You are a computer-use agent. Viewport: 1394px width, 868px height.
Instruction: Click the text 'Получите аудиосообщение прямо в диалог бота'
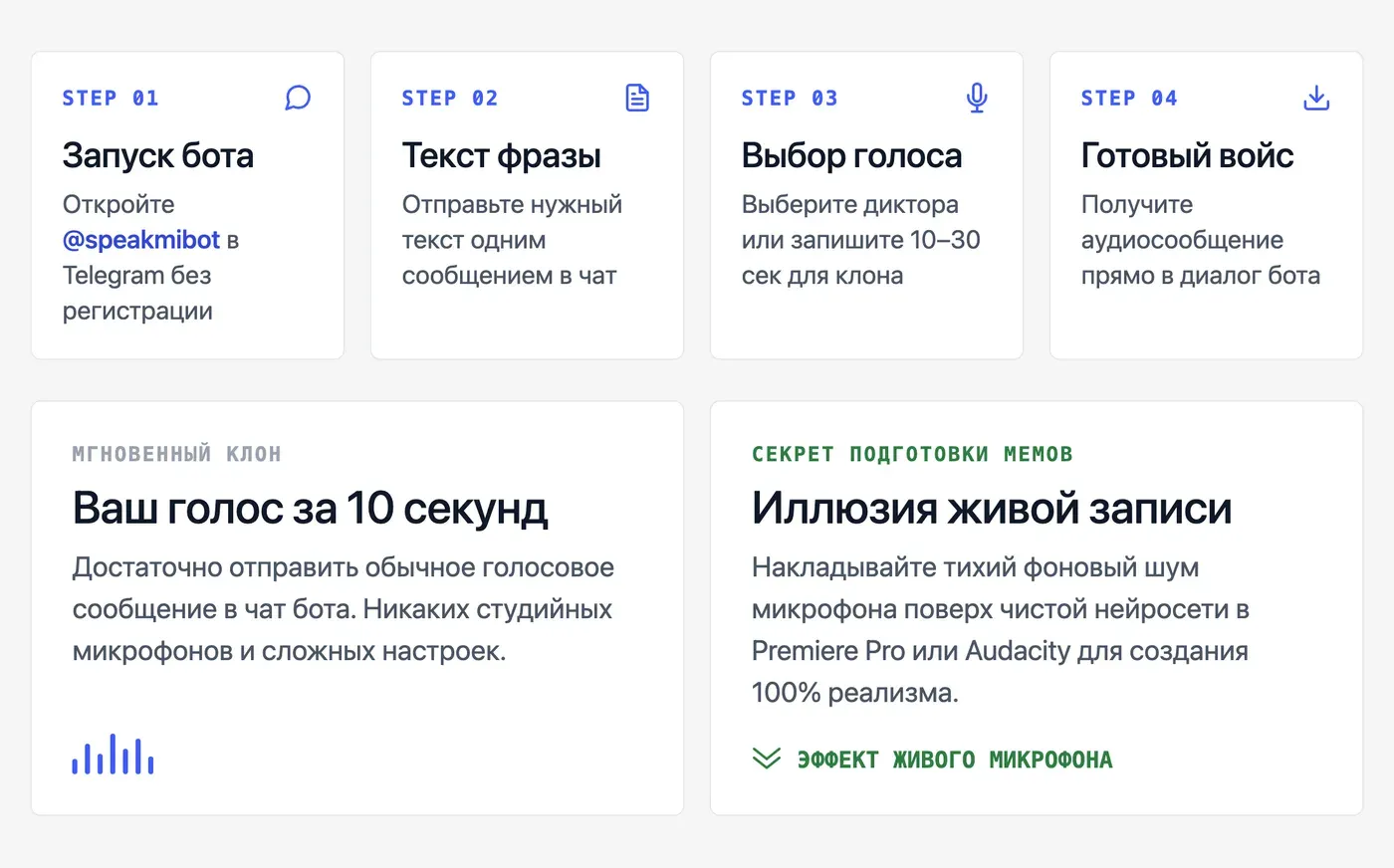coord(1201,240)
